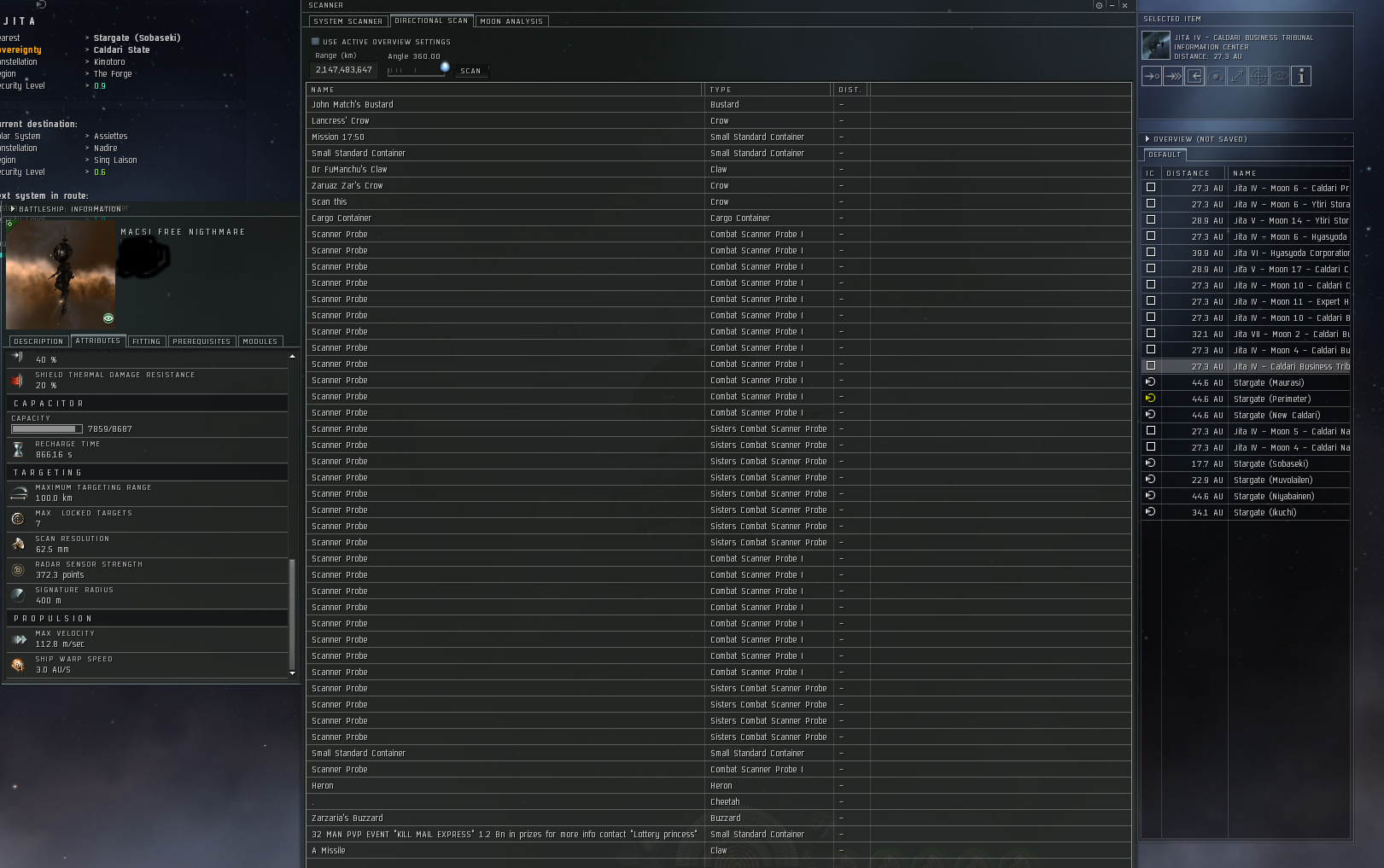This screenshot has width=1384, height=868.
Task: Open the Prerequisites tab
Action: 201,341
